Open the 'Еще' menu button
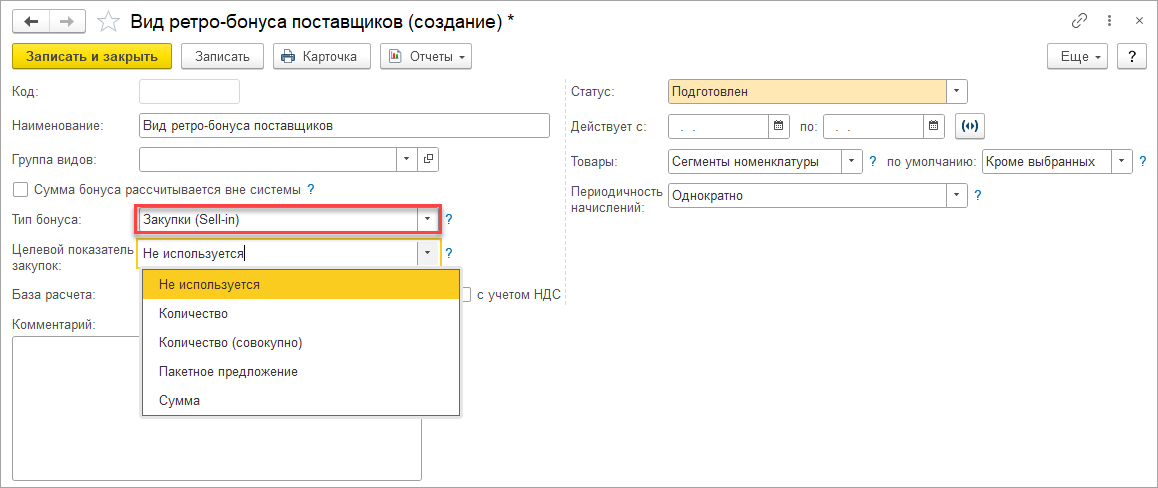1158x488 pixels. coord(1078,56)
